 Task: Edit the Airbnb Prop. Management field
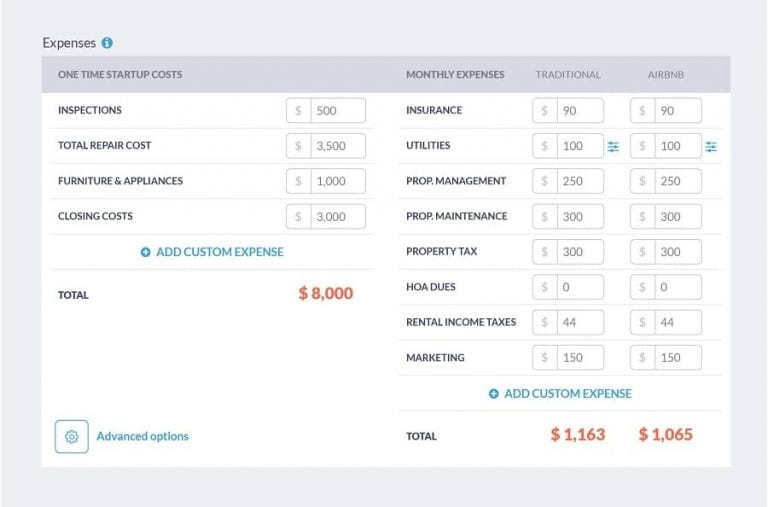pyautogui.click(x=677, y=181)
